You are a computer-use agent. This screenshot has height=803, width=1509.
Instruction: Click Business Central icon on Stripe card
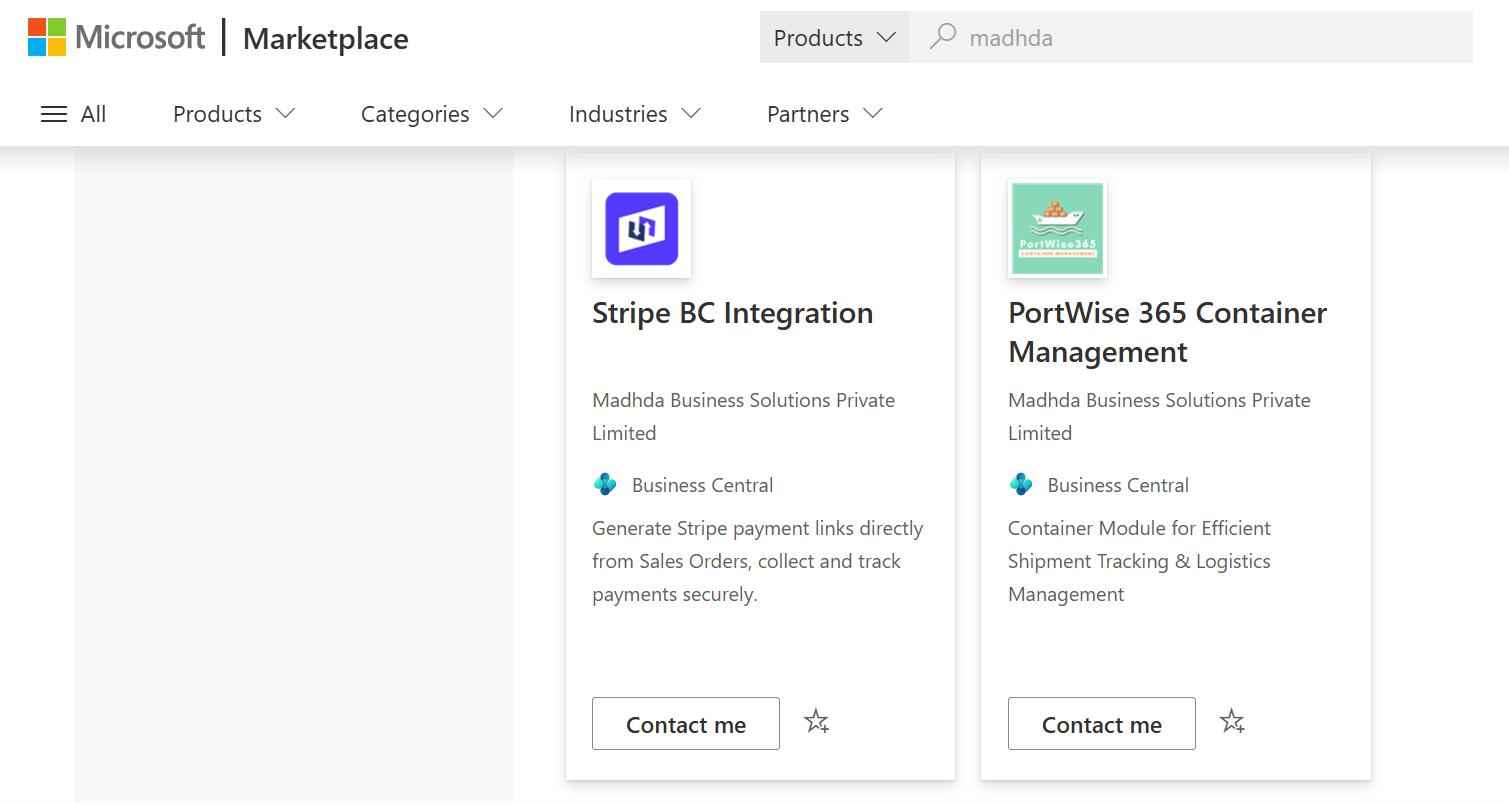(x=605, y=485)
